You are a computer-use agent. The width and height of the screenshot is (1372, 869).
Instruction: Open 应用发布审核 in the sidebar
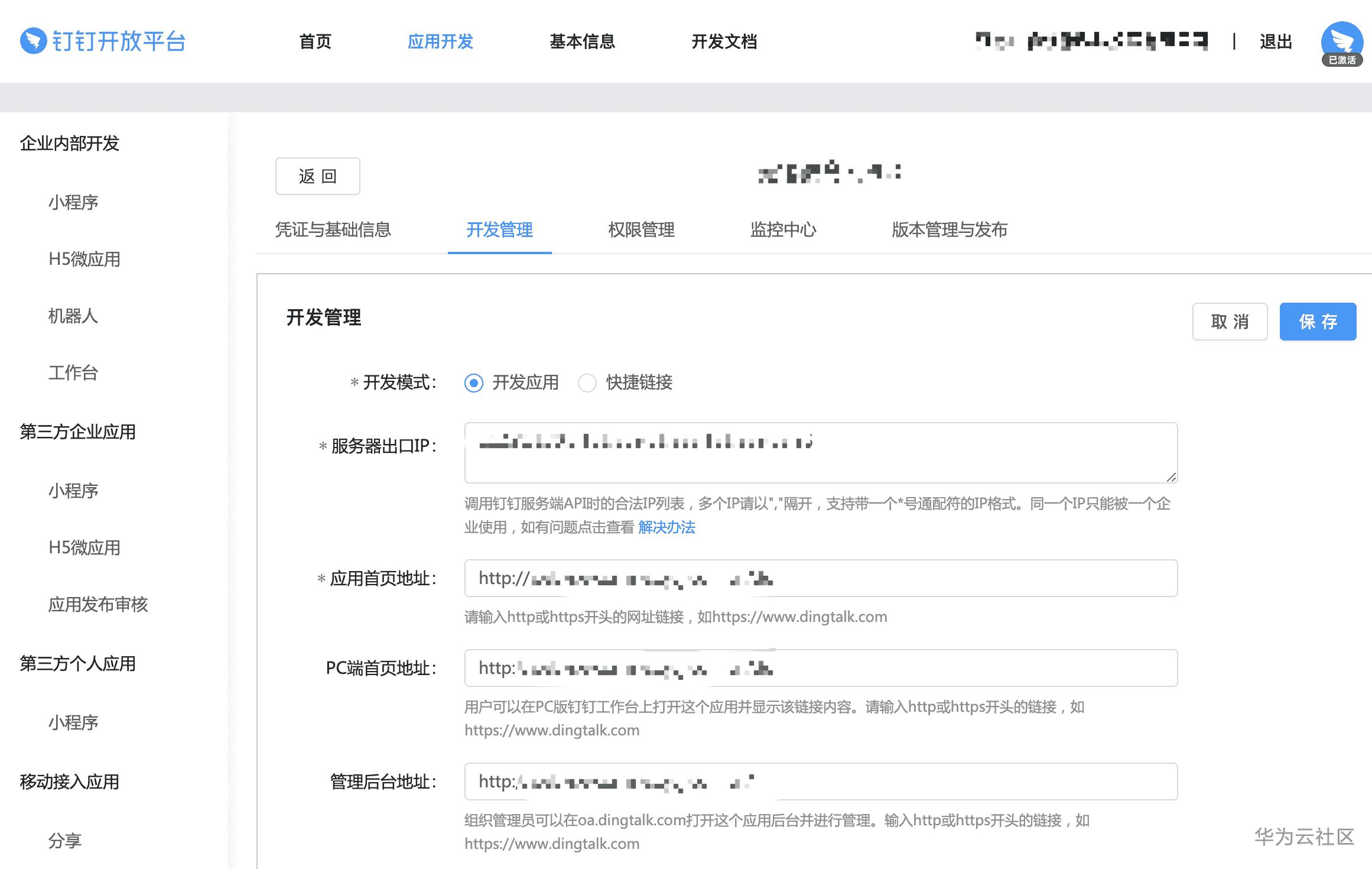point(98,605)
